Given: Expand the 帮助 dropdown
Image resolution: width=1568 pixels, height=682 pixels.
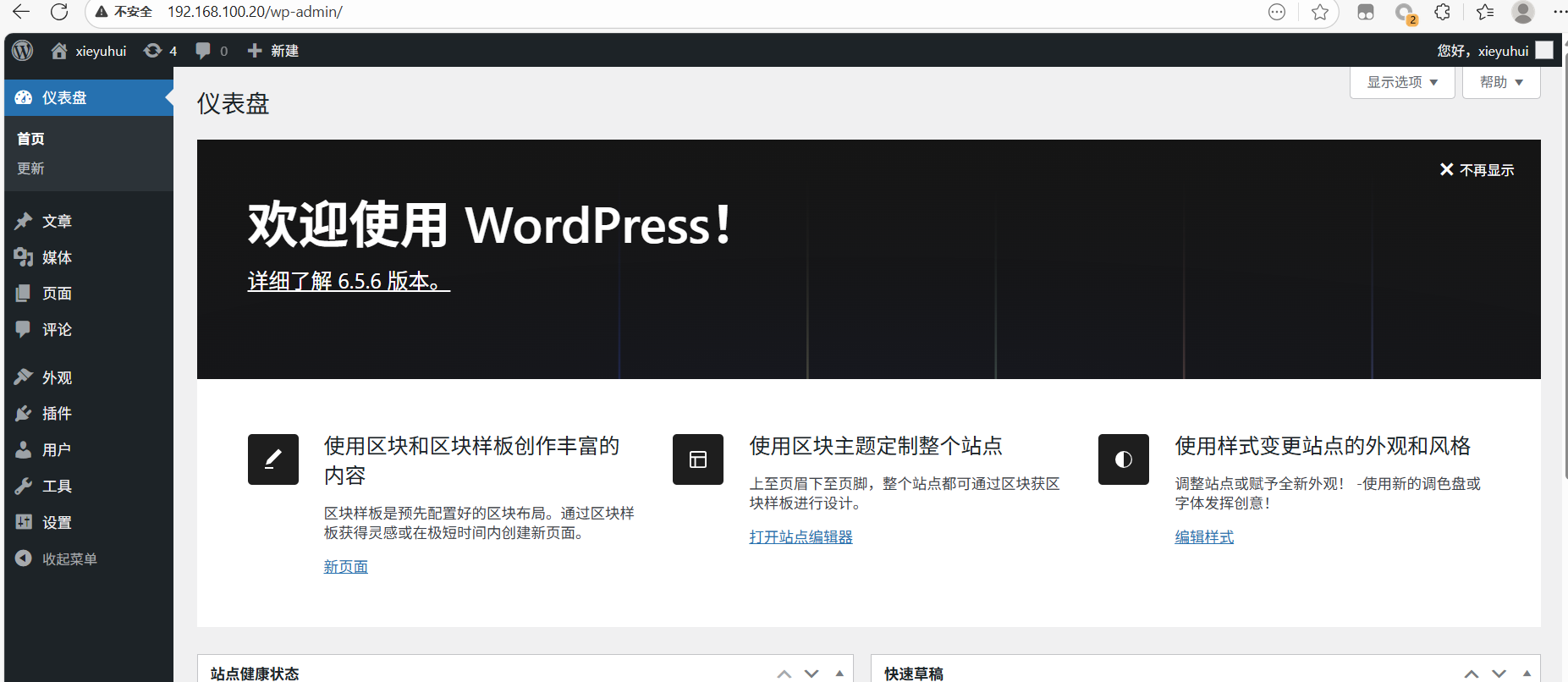Looking at the screenshot, I should pos(1501,82).
